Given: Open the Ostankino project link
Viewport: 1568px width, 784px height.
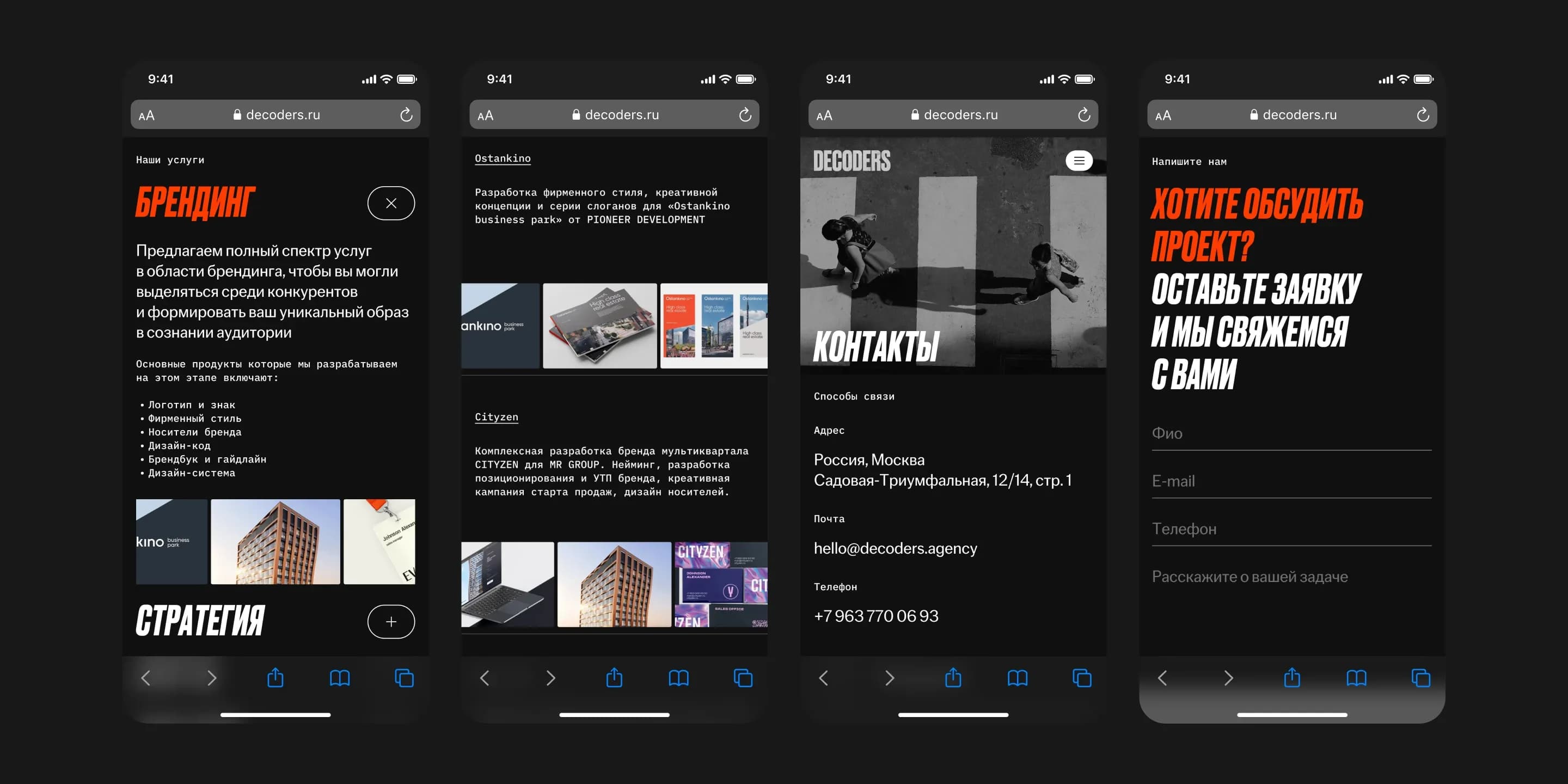Looking at the screenshot, I should (502, 158).
